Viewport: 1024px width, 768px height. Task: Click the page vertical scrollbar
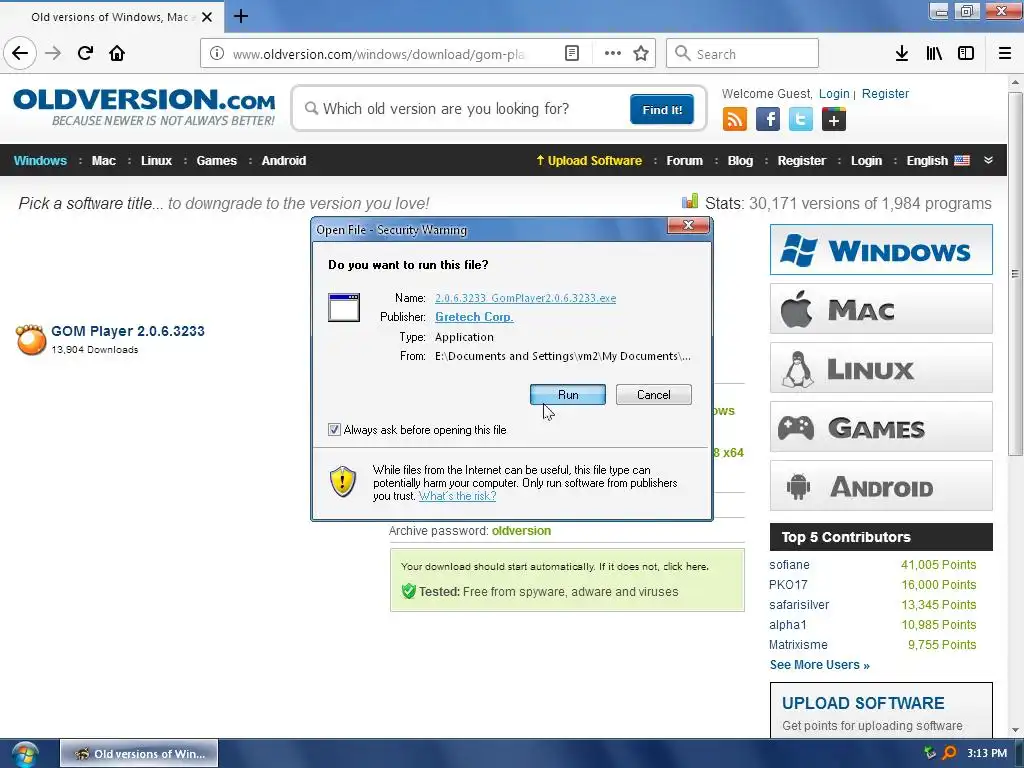(x=1015, y=274)
